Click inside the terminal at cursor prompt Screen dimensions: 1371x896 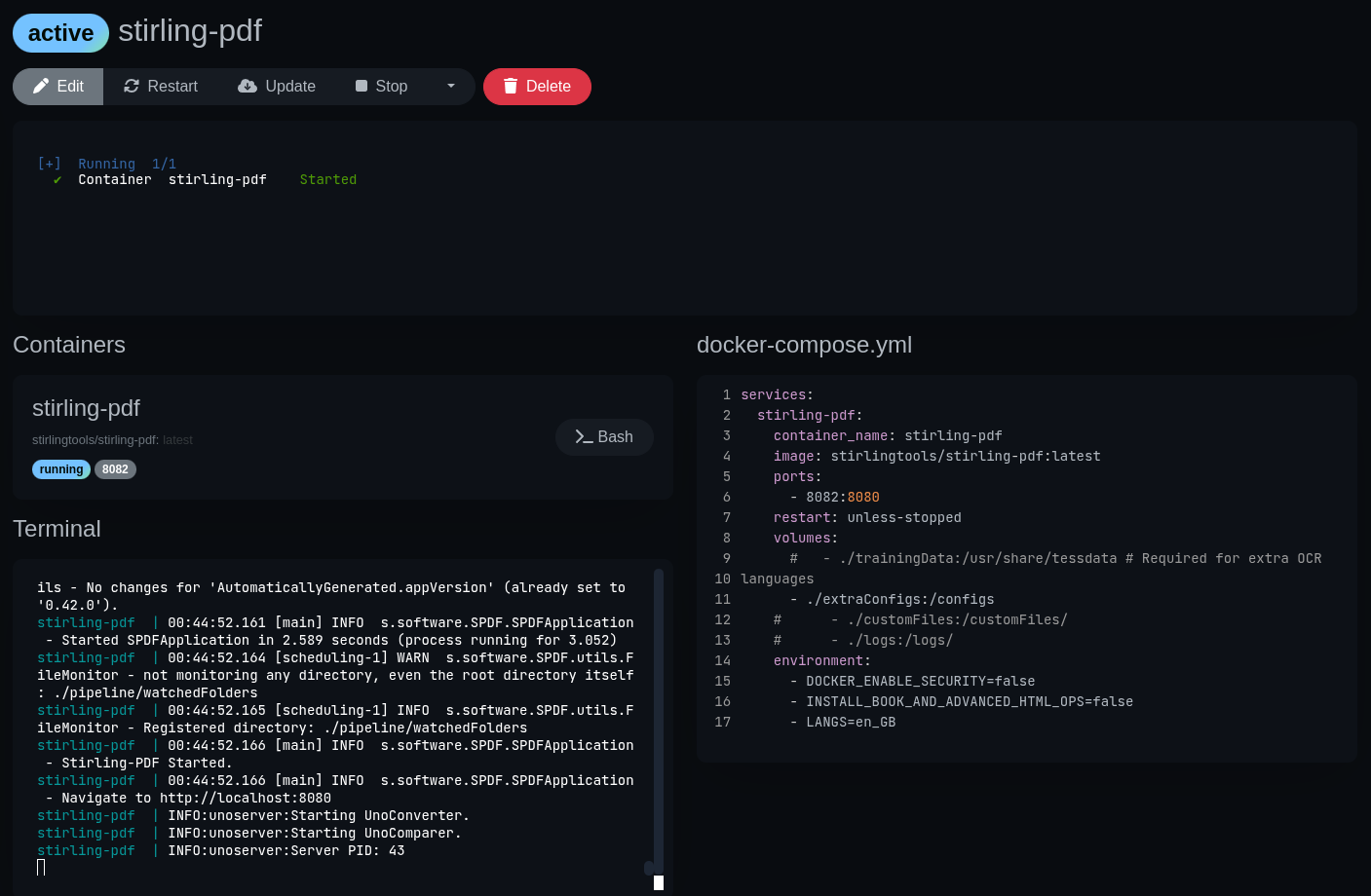tap(41, 867)
